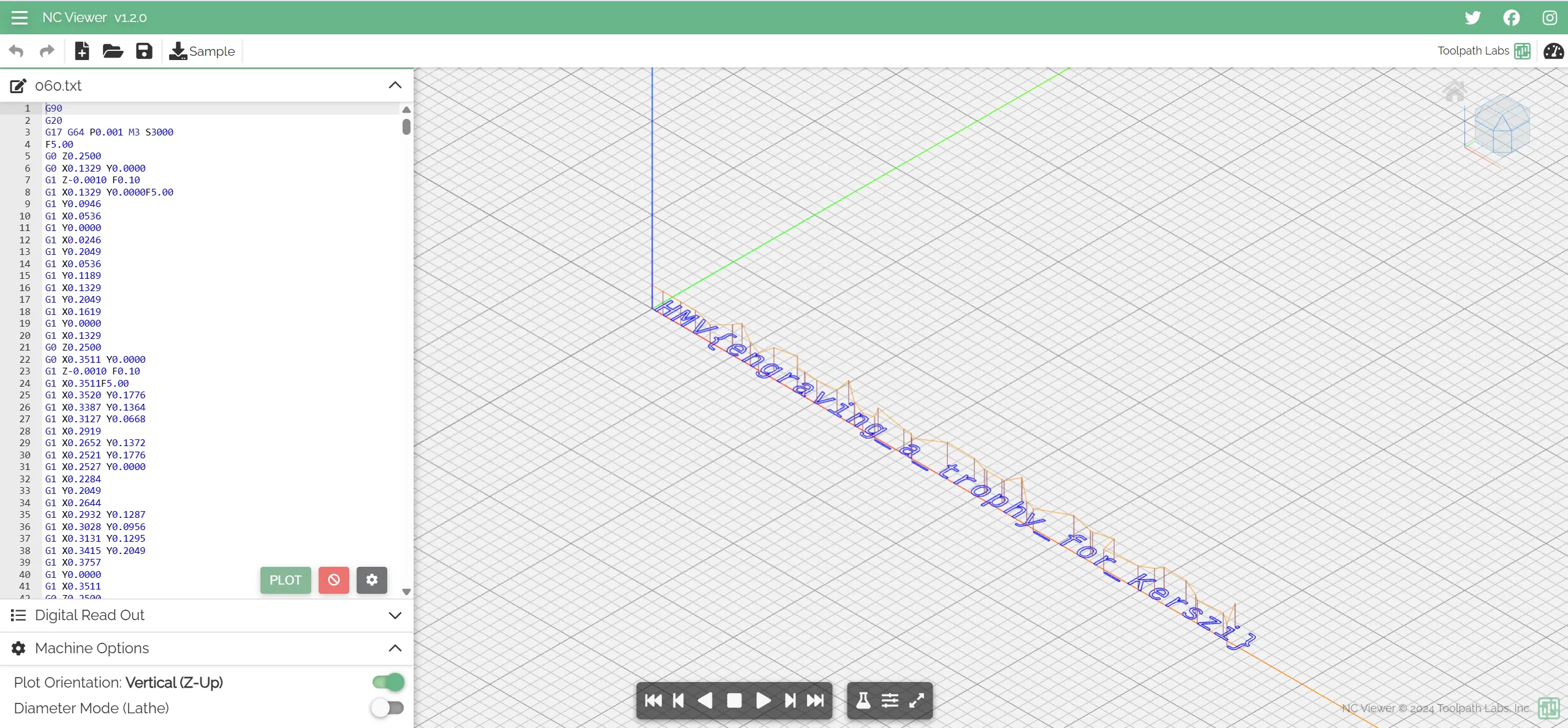Screen dimensions: 1568x728
Task: Click the Toolpath Labs logo in footer
Action: pos(1548,708)
